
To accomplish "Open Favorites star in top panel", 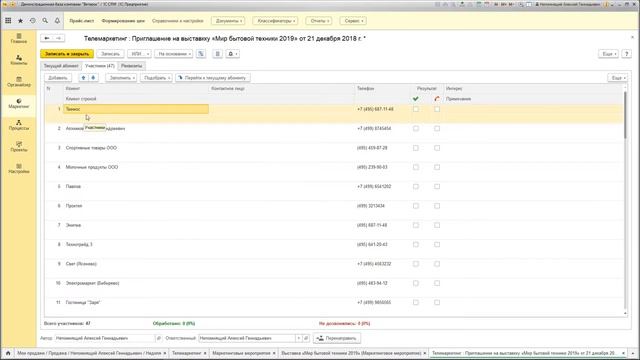I will point(20,20).
